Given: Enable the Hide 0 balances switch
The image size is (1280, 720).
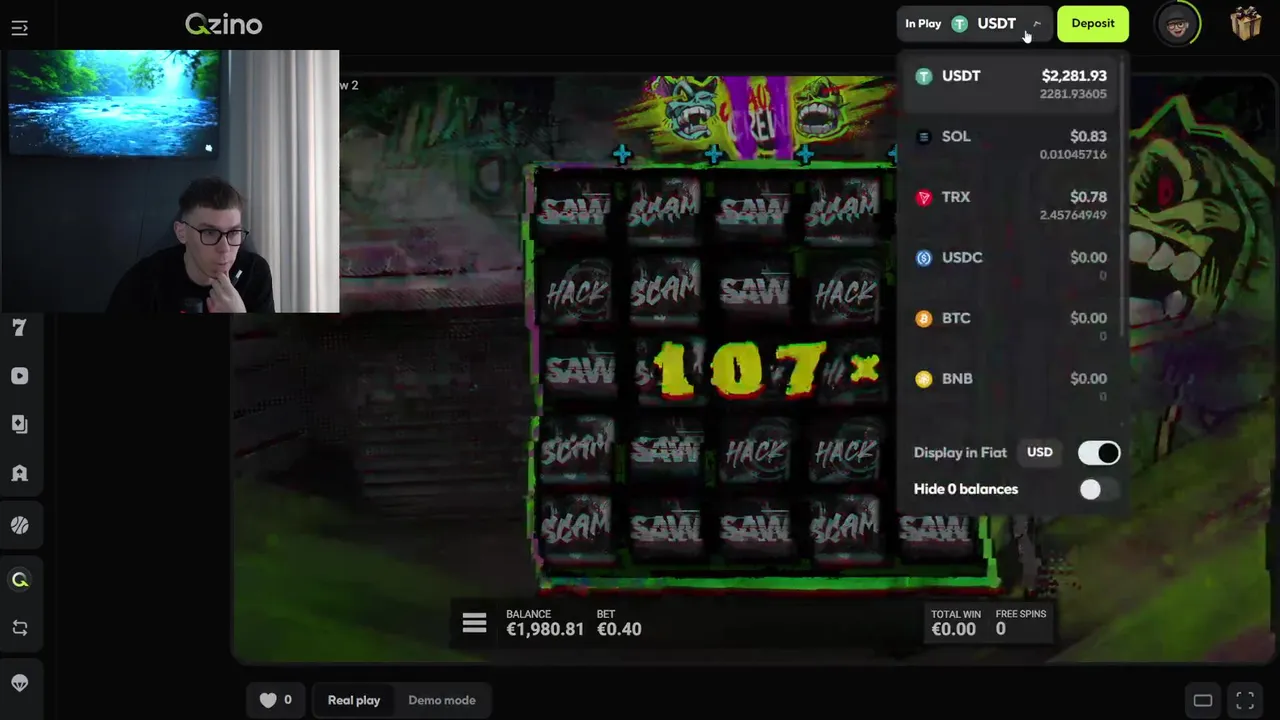Looking at the screenshot, I should click(1099, 489).
